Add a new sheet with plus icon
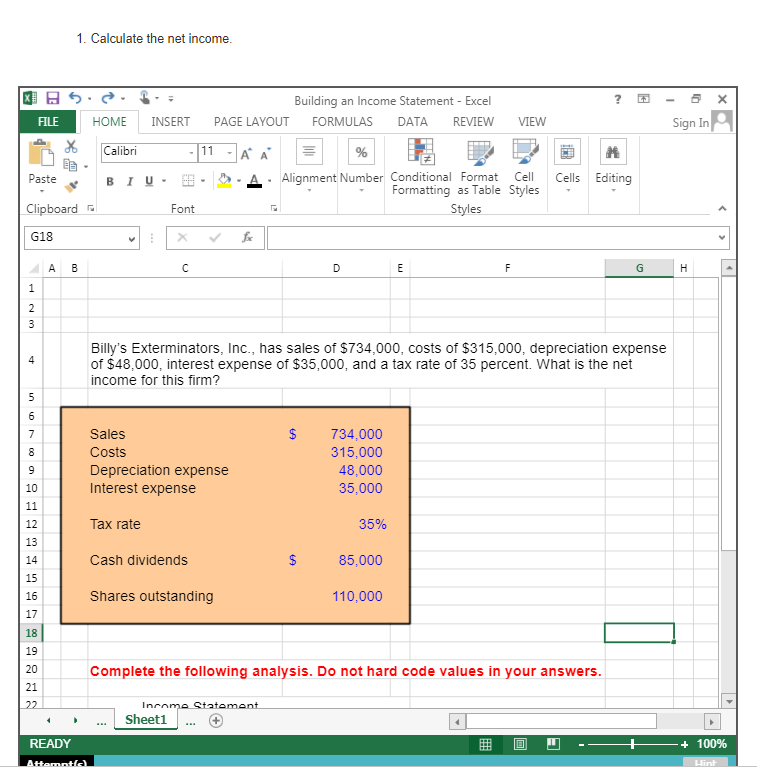 pos(216,720)
